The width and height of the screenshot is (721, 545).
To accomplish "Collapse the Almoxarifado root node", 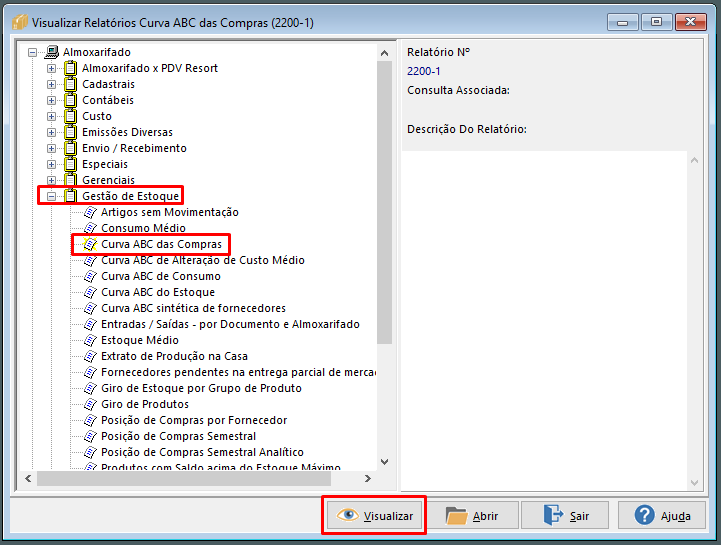I will (32, 52).
